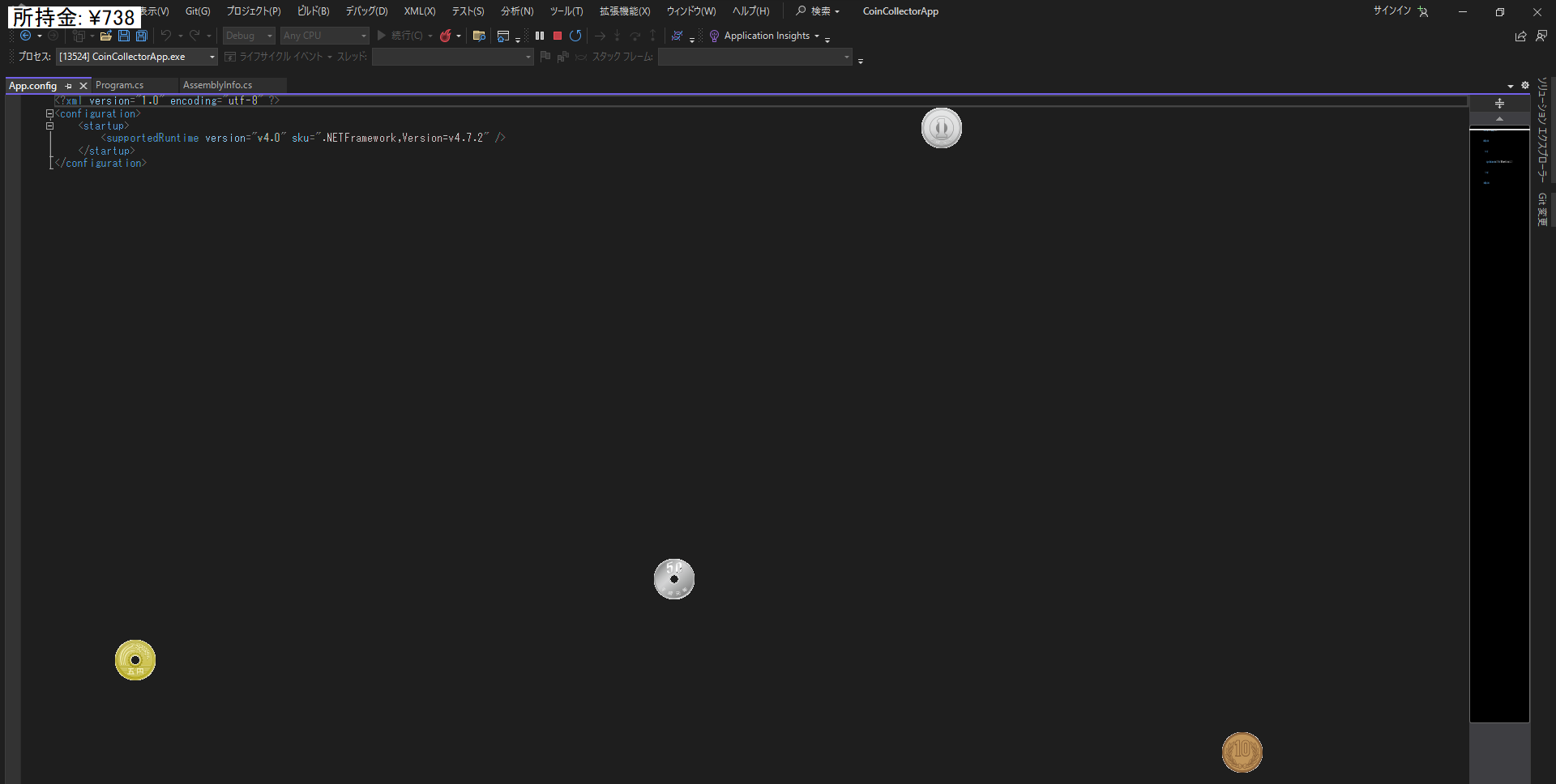1556x784 pixels.
Task: Open the Any CPU platform dropdown
Action: [324, 36]
